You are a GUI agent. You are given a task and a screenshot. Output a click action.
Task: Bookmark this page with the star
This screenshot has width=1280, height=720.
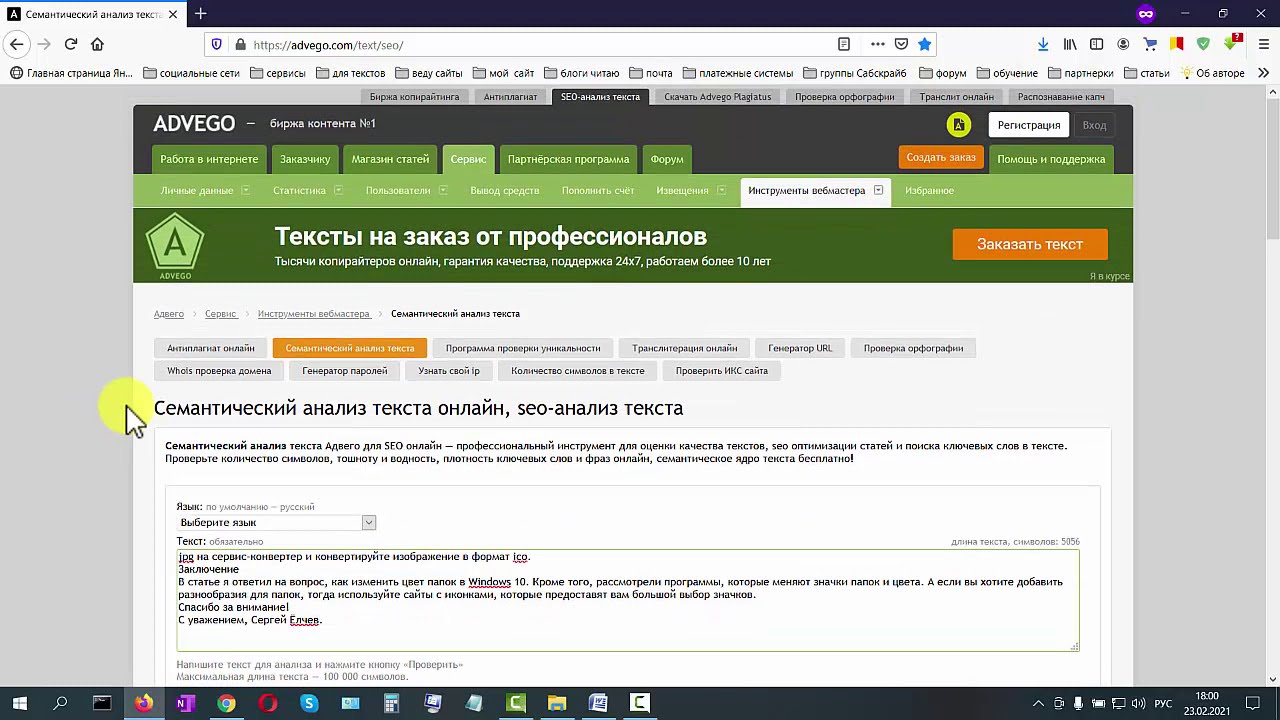924,44
